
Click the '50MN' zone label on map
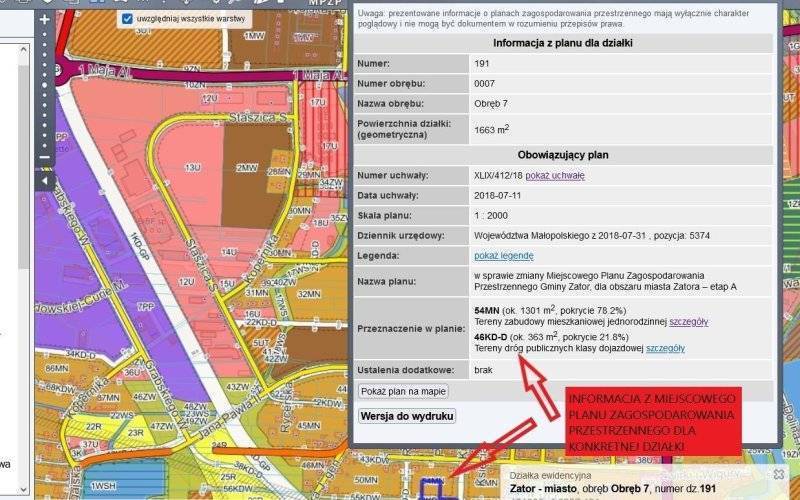coord(366,480)
